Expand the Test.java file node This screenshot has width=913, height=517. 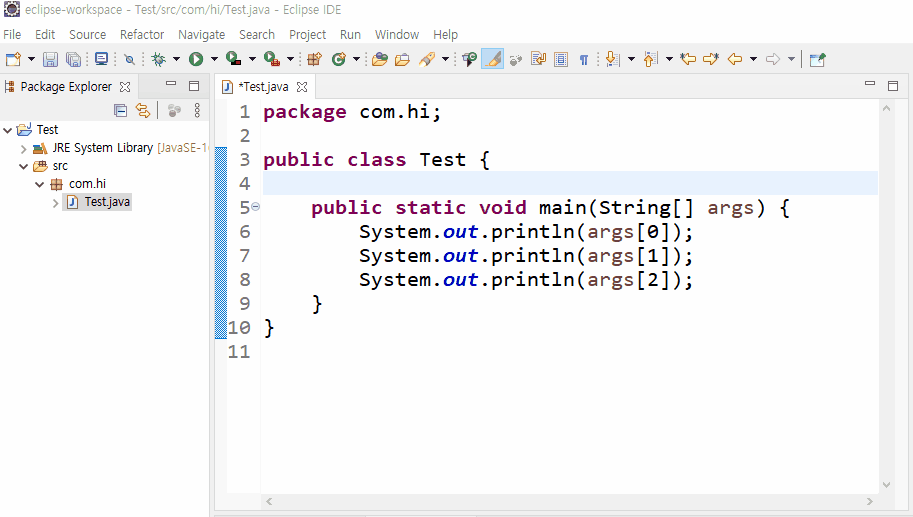coord(55,203)
